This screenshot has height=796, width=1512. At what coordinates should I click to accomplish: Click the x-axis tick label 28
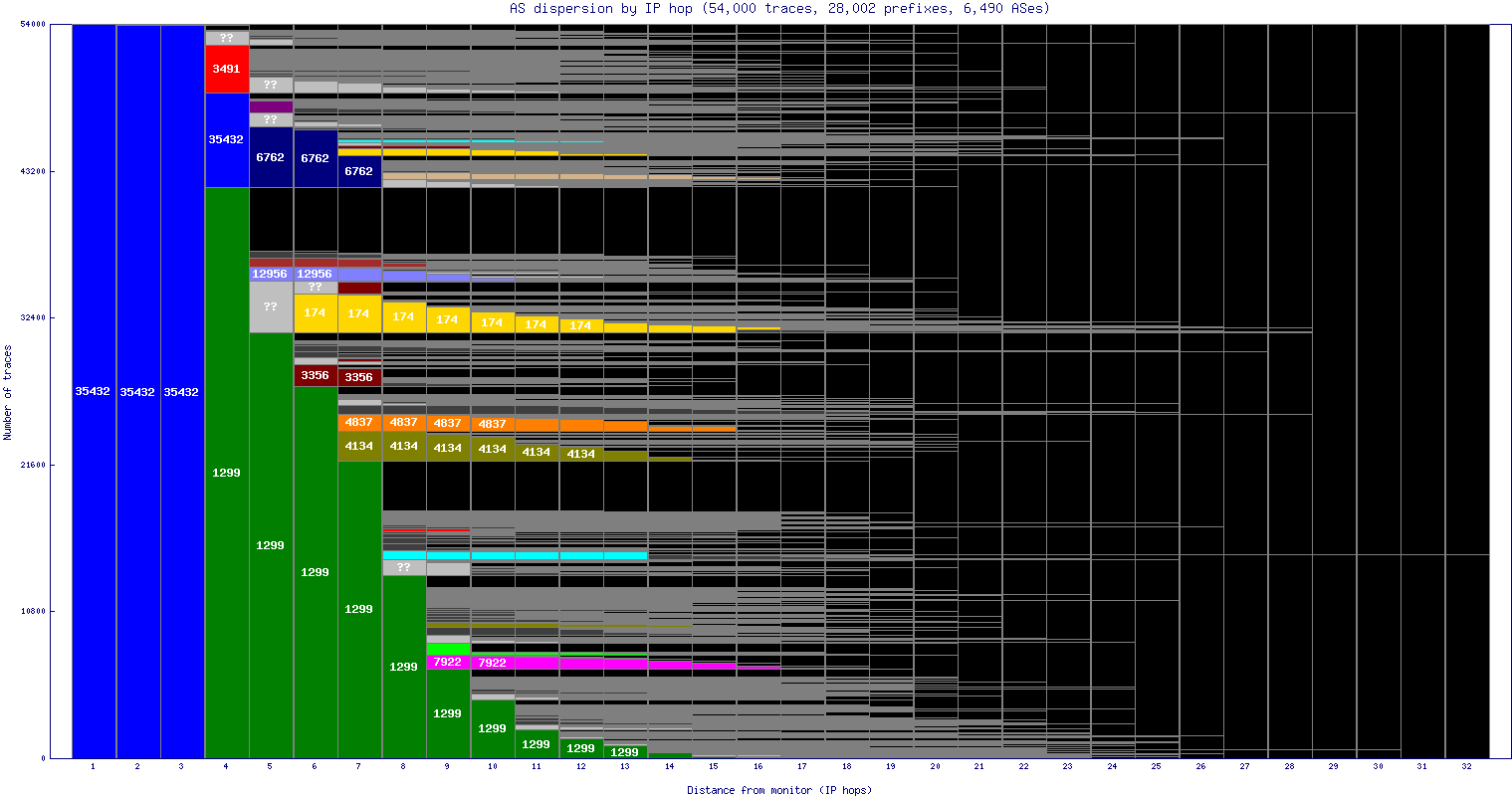1289,767
